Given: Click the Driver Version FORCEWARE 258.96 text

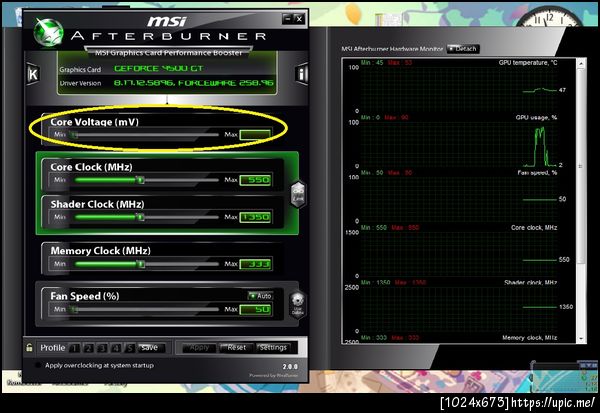Looking at the screenshot, I should pyautogui.click(x=194, y=83).
